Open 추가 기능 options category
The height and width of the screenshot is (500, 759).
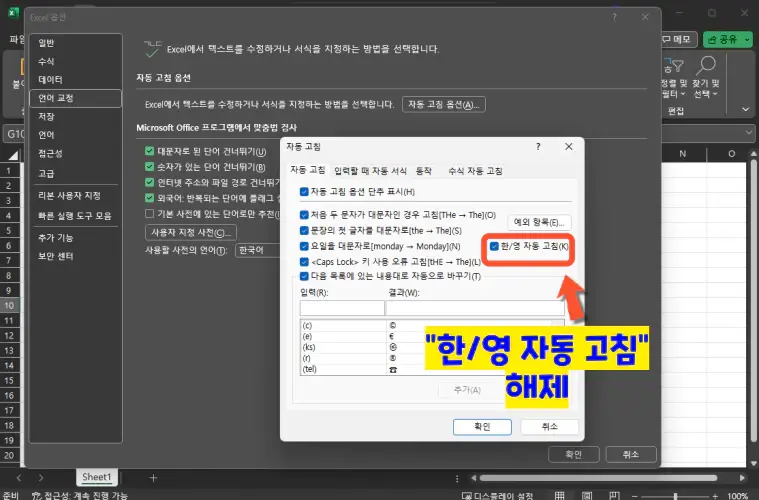[x=75, y=238]
